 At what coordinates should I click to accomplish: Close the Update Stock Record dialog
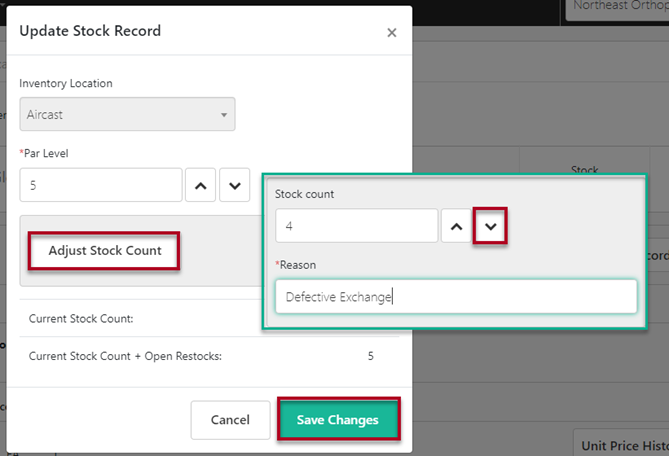coord(391,33)
